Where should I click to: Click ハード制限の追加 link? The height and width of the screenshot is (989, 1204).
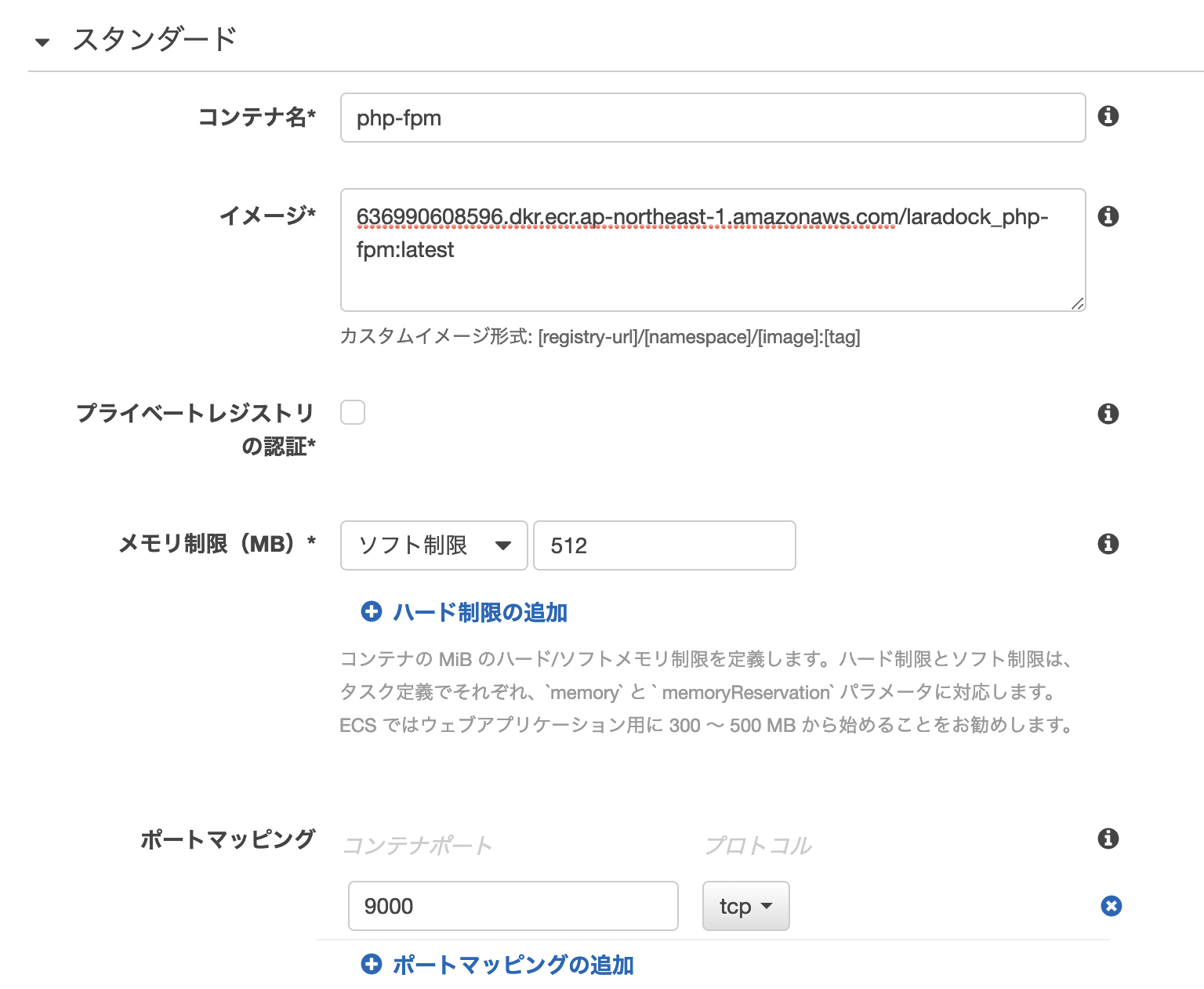click(x=480, y=612)
